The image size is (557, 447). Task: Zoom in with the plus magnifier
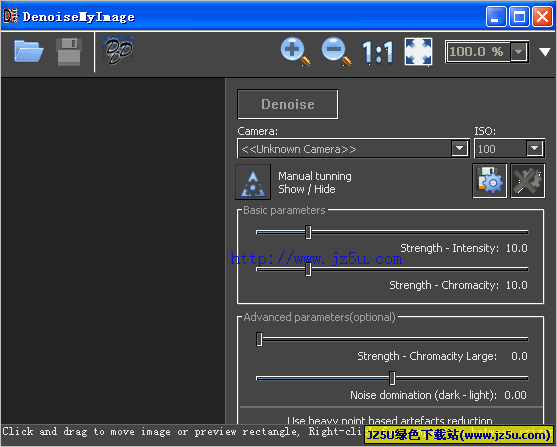295,52
